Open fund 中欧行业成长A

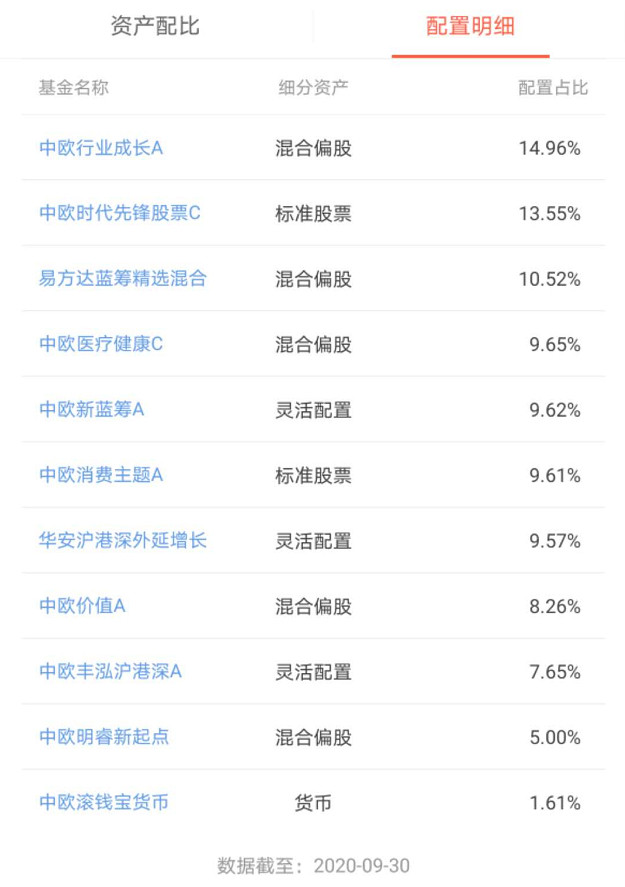coord(101,148)
